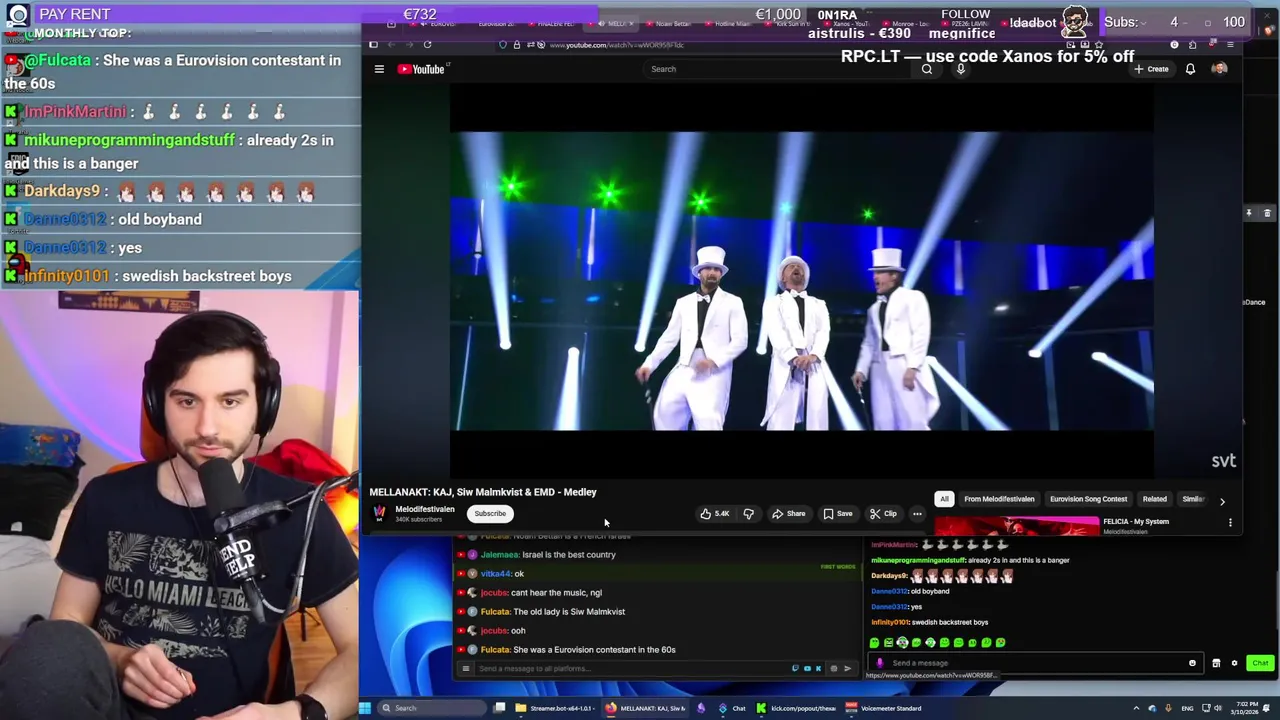Viewport: 1280px width, 720px height.
Task: Reload the page with browser refresh icon
Action: tap(427, 44)
